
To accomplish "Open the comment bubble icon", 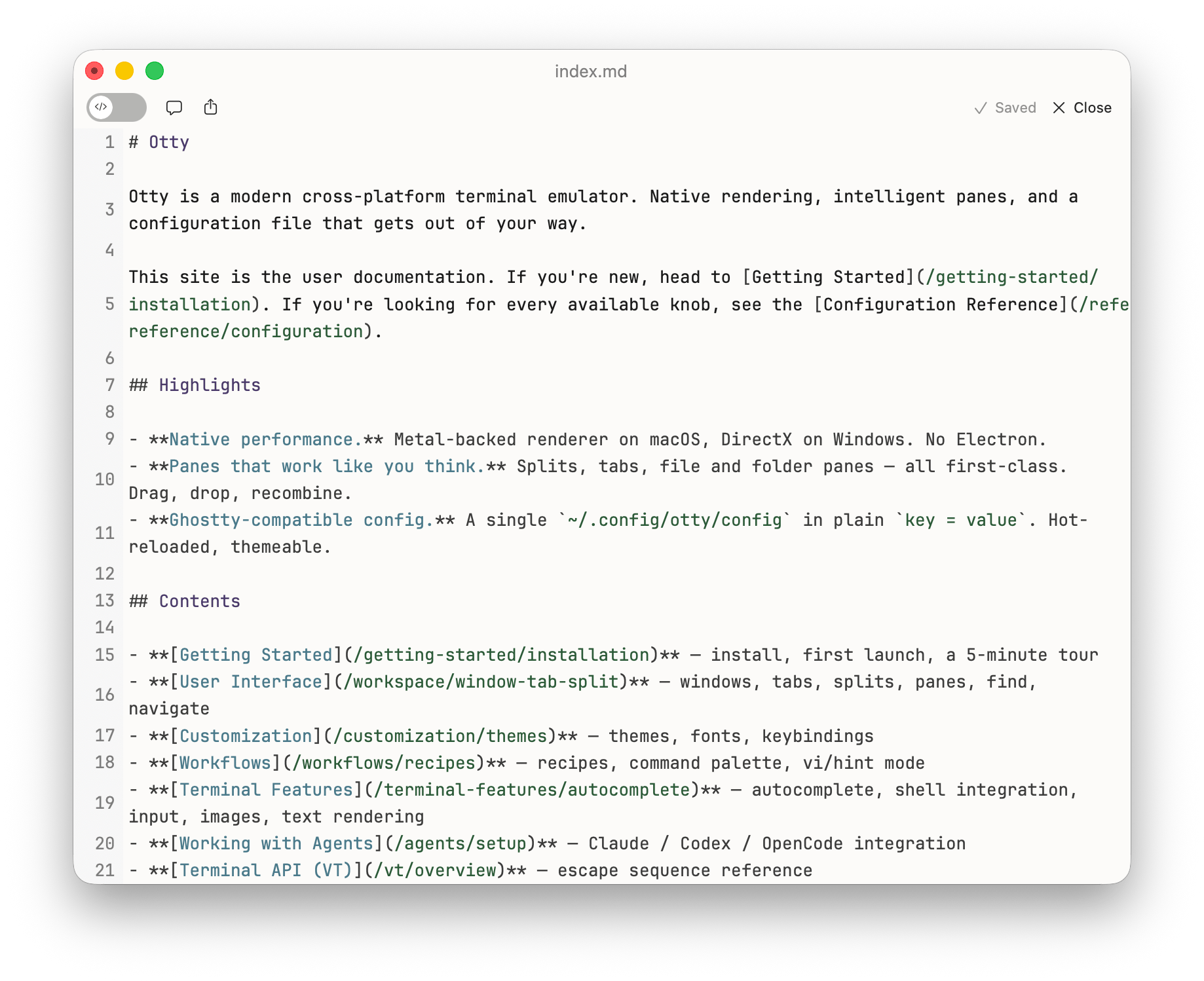I will tap(174, 107).
